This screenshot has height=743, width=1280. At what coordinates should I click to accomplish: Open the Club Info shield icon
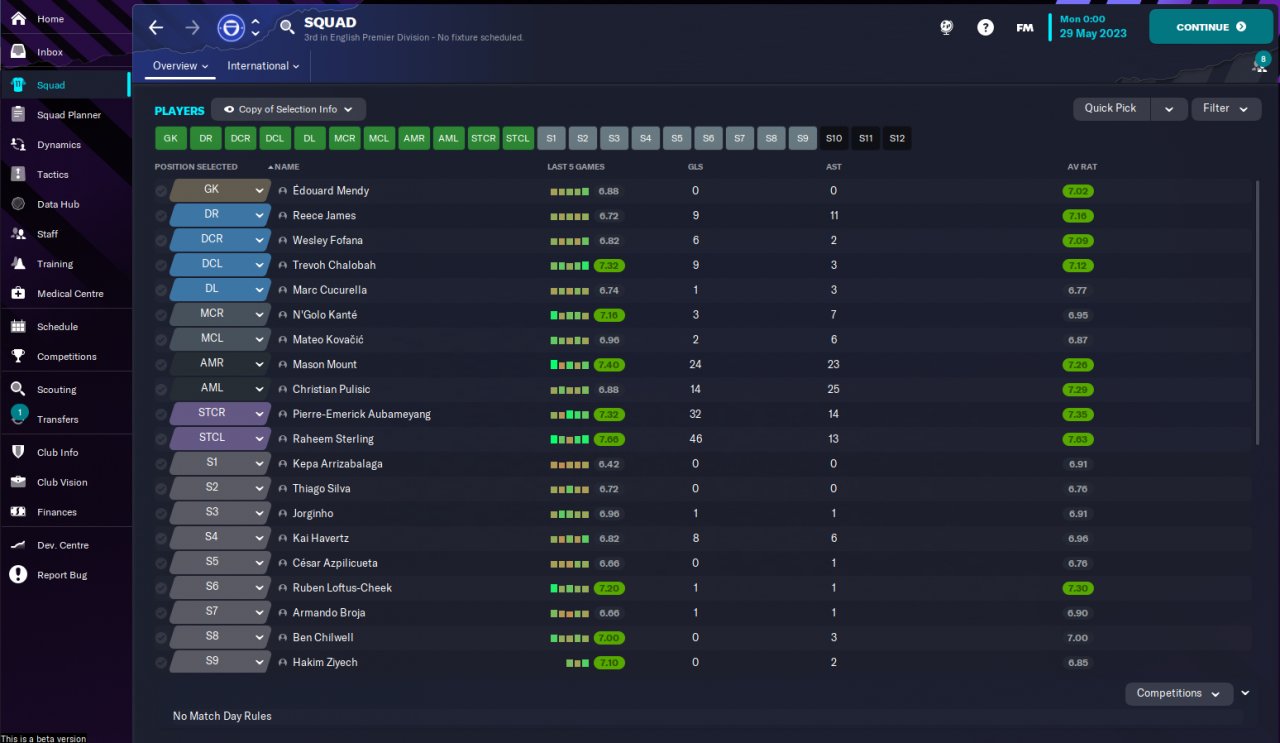pyautogui.click(x=18, y=453)
